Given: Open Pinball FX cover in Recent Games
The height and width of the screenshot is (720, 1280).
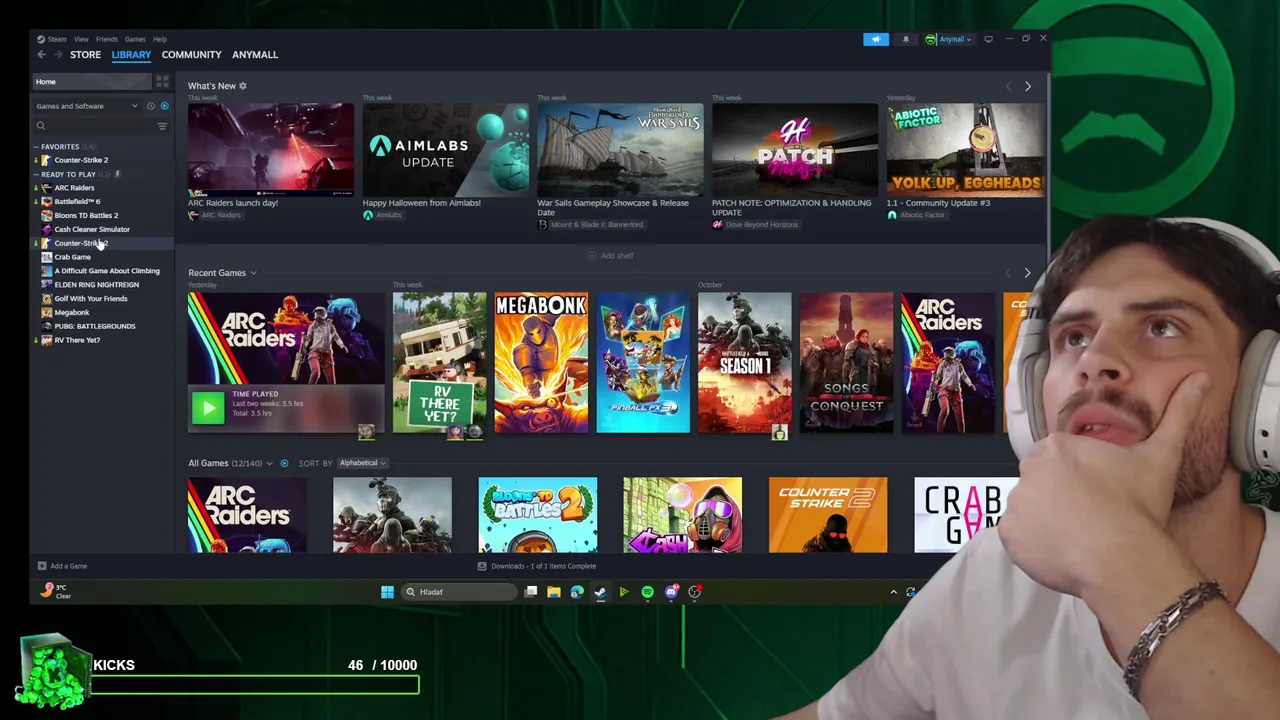Looking at the screenshot, I should point(643,363).
